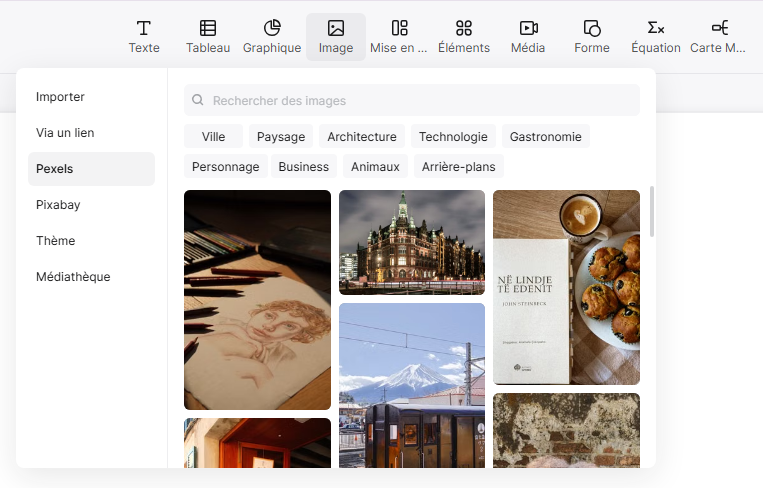Filter images by Gastronomie
763x488 pixels.
click(545, 137)
